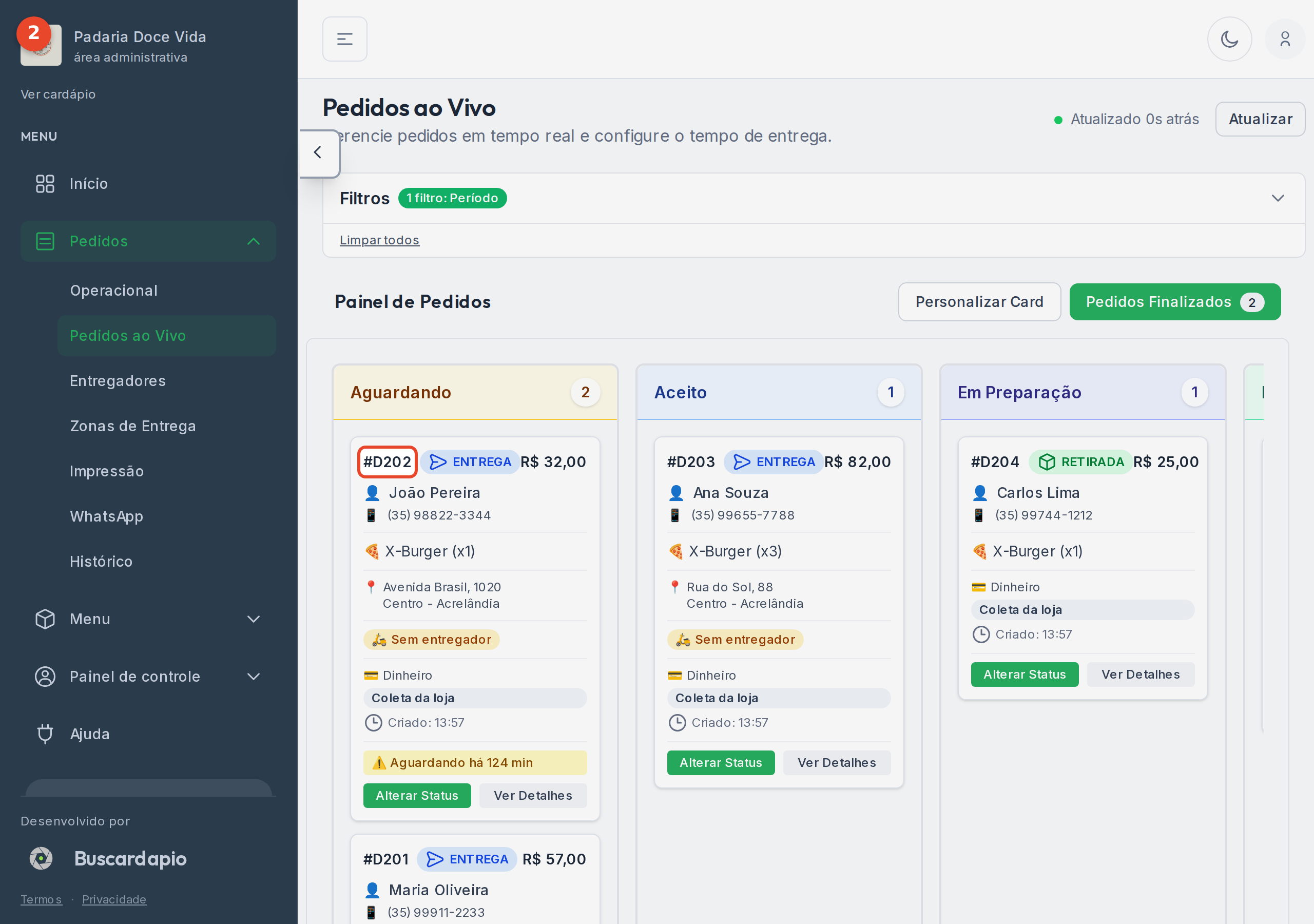Click Alterar Status on order #D203

click(721, 763)
